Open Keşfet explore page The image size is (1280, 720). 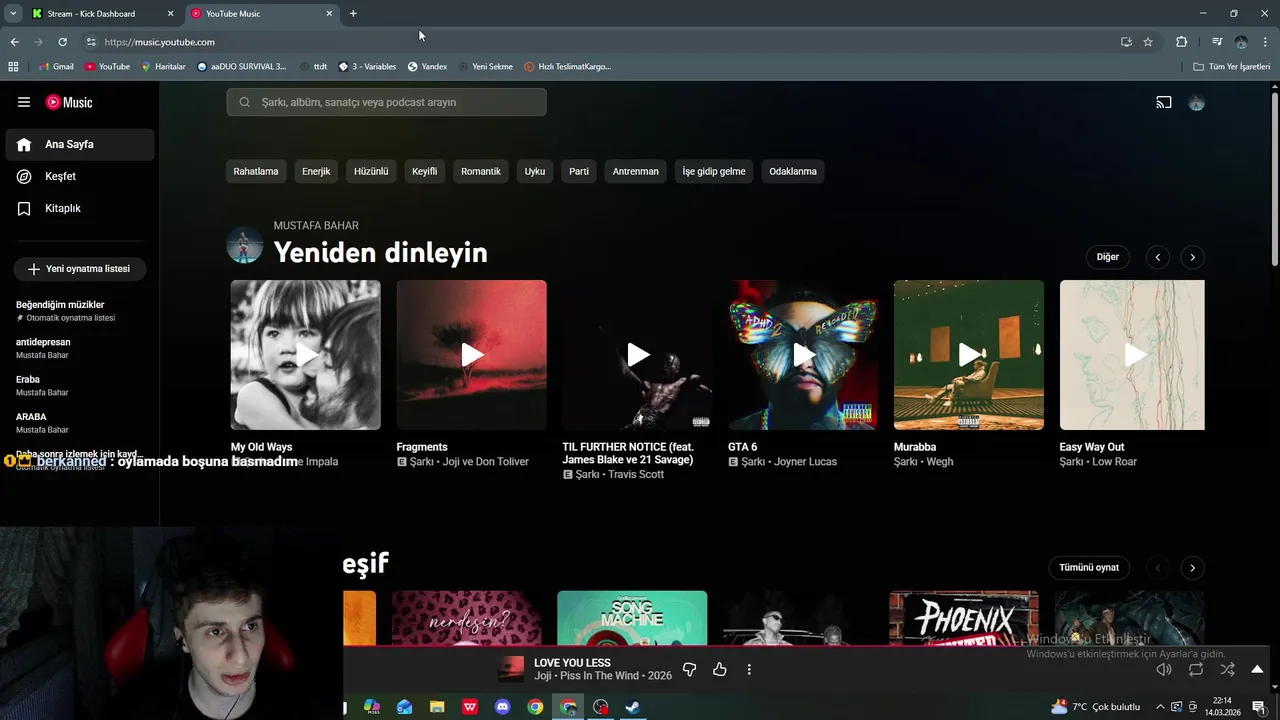pyautogui.click(x=80, y=176)
